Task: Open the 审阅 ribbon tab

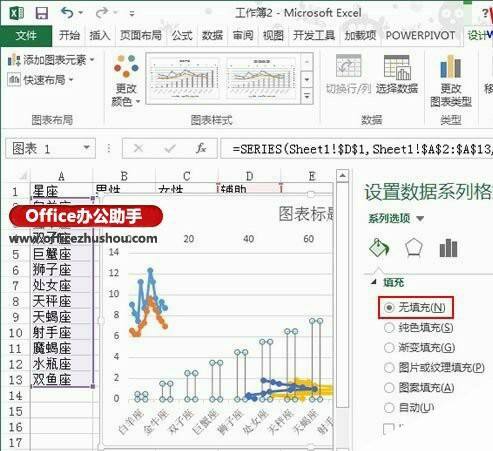Action: click(243, 35)
